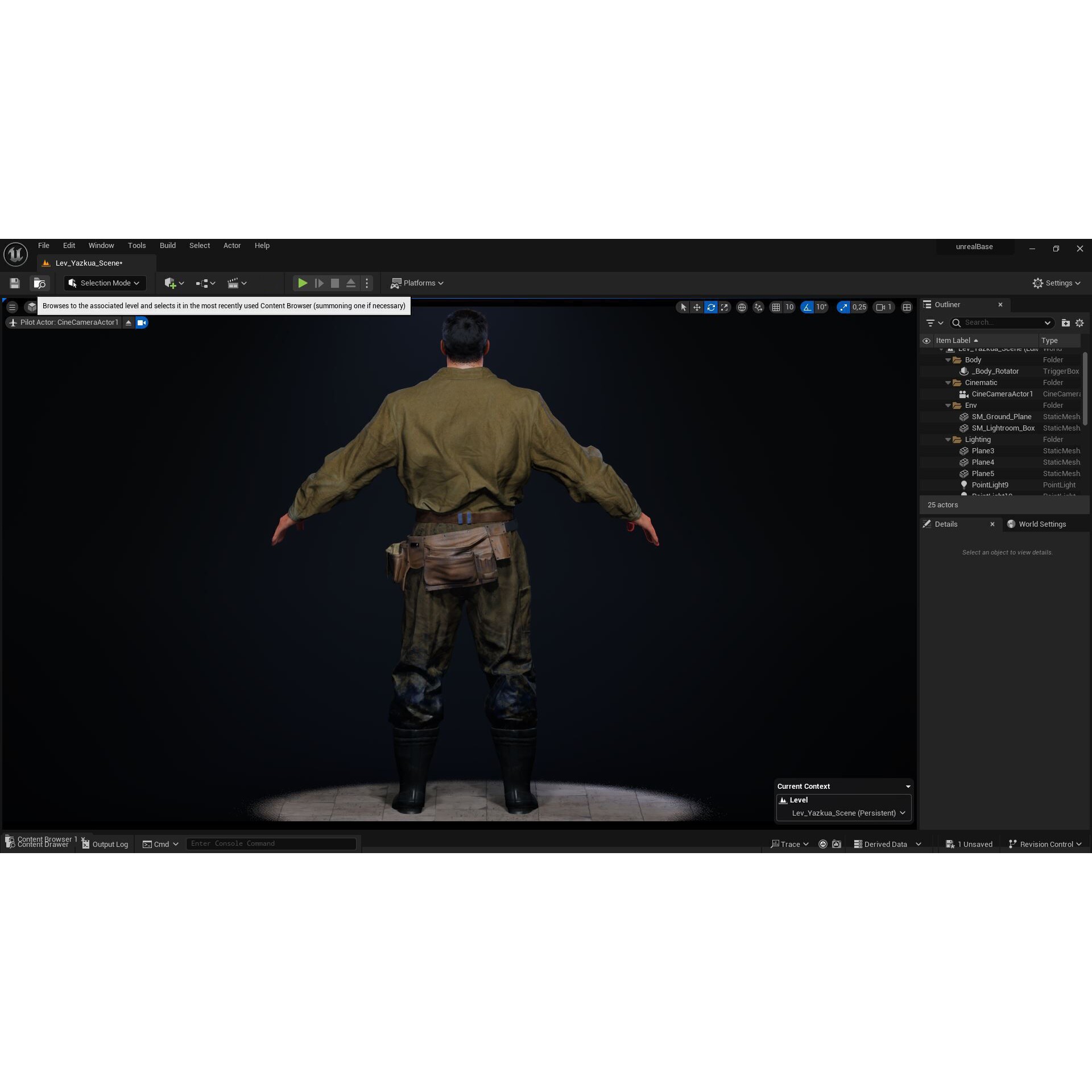1092x1092 pixels.
Task: Click the Pilot Actor CineCameraActor1 label
Action: point(64,322)
